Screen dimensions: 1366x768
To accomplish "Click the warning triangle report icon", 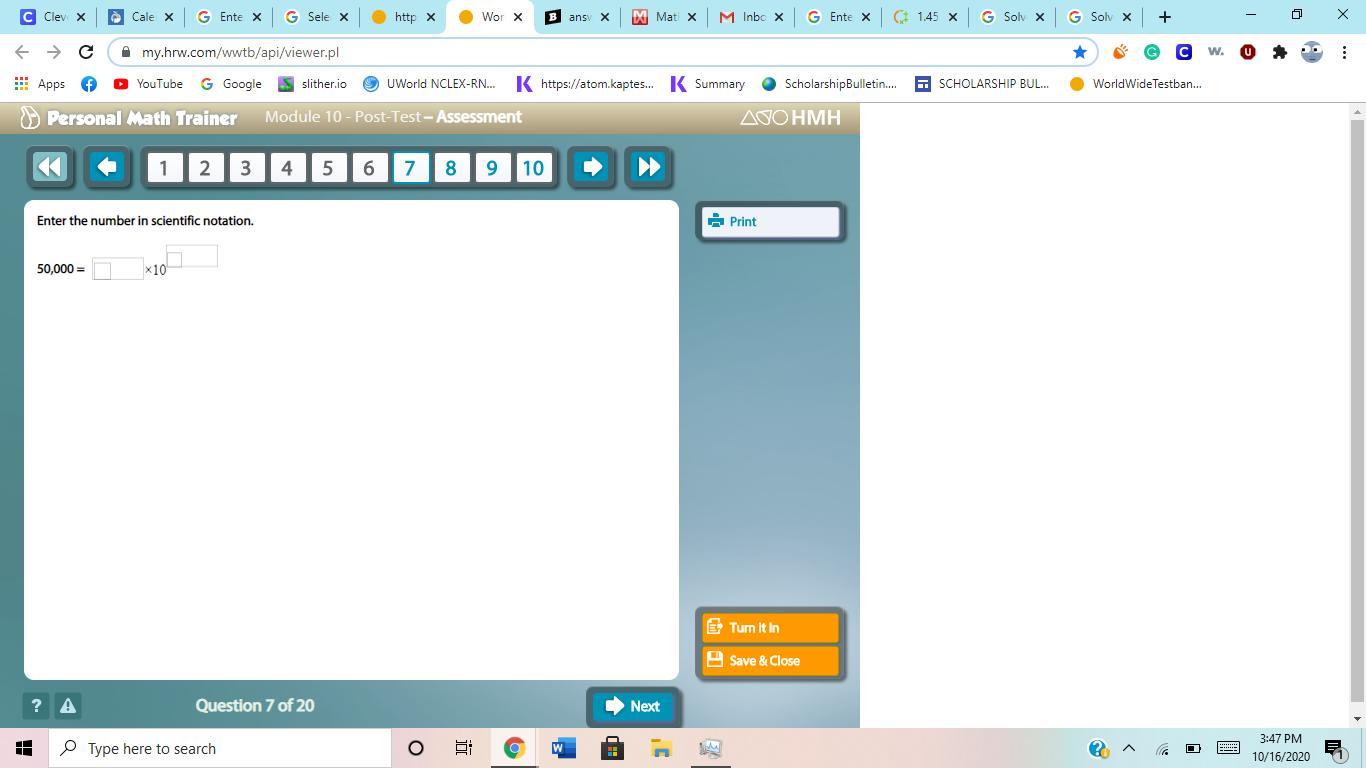I will coord(68,706).
